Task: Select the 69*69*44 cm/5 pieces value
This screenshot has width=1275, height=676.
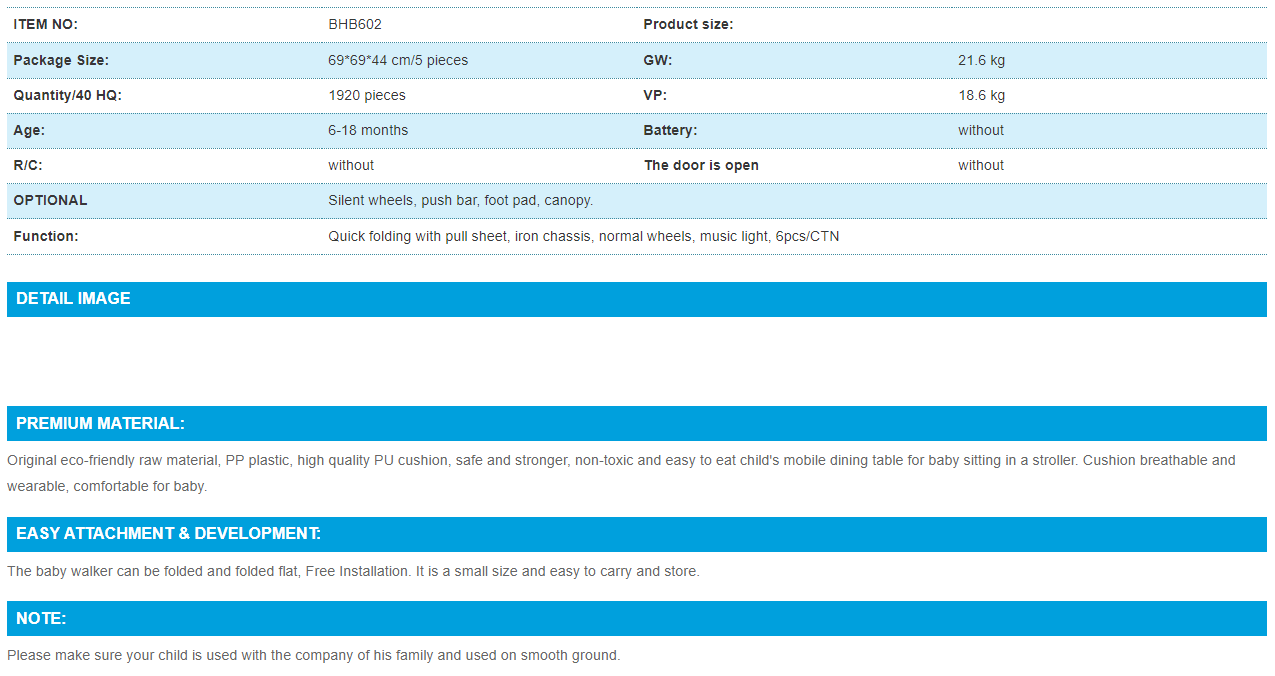Action: (x=397, y=60)
